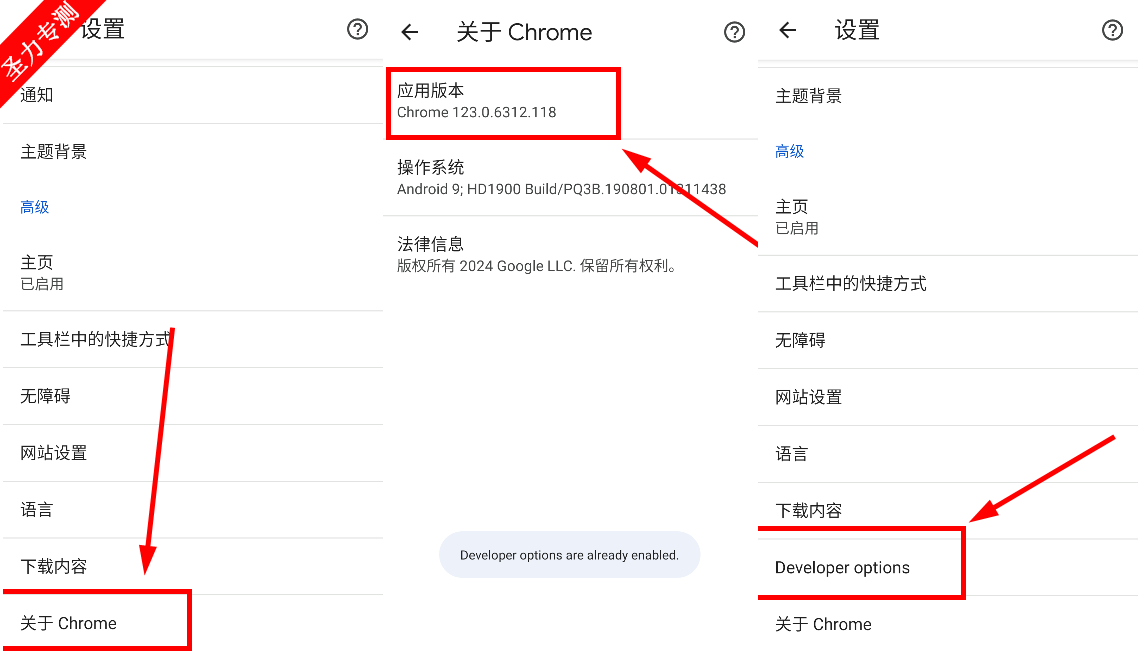The height and width of the screenshot is (655, 1144).
Task: Open Developer options in right Settings panel
Action: point(948,567)
